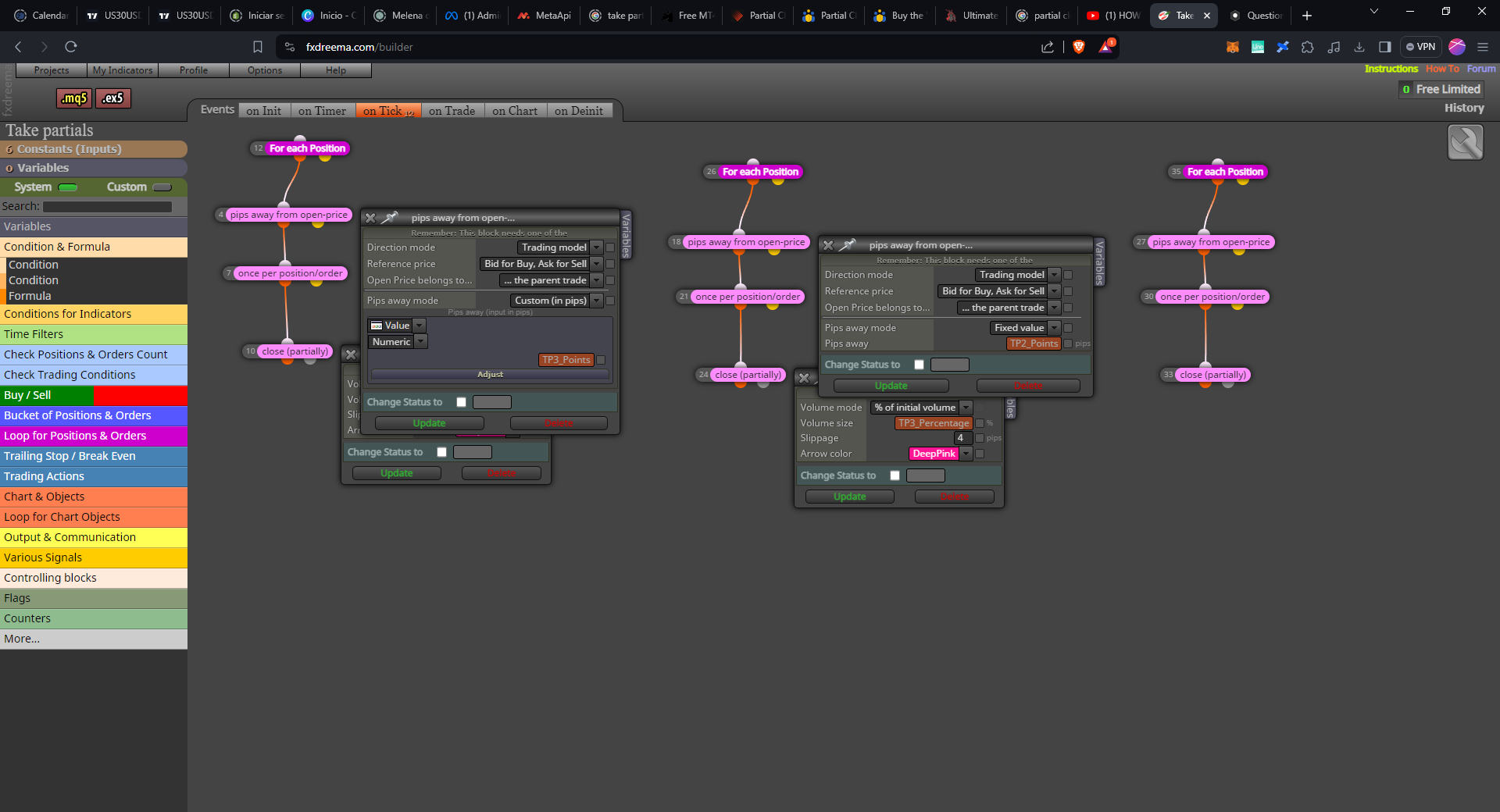Check Change Status box in TP3_Percentage dialog
The image size is (1500, 812).
point(895,475)
